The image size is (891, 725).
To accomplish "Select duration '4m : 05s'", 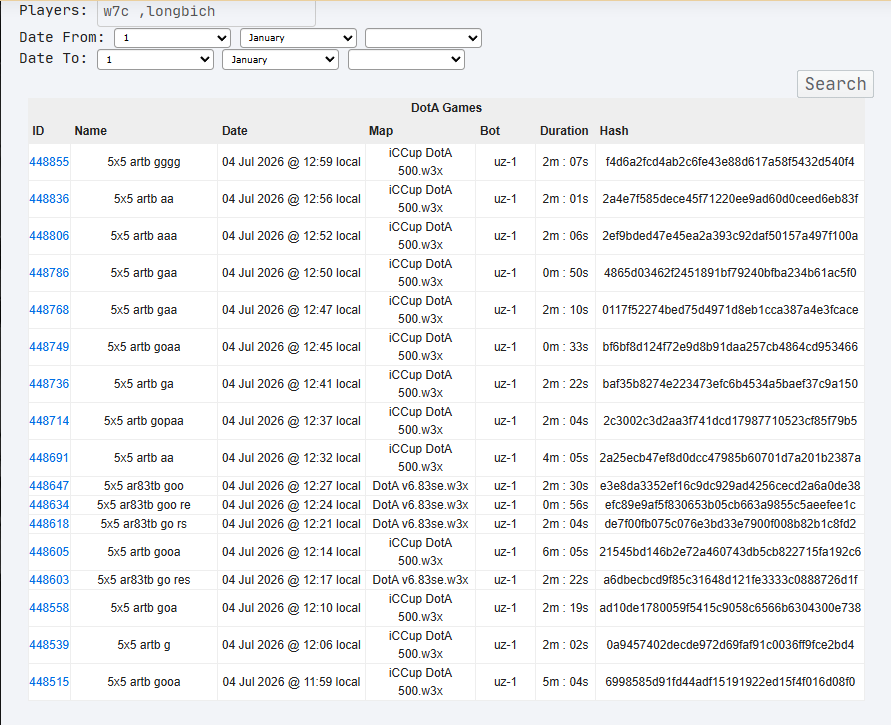I will [565, 458].
